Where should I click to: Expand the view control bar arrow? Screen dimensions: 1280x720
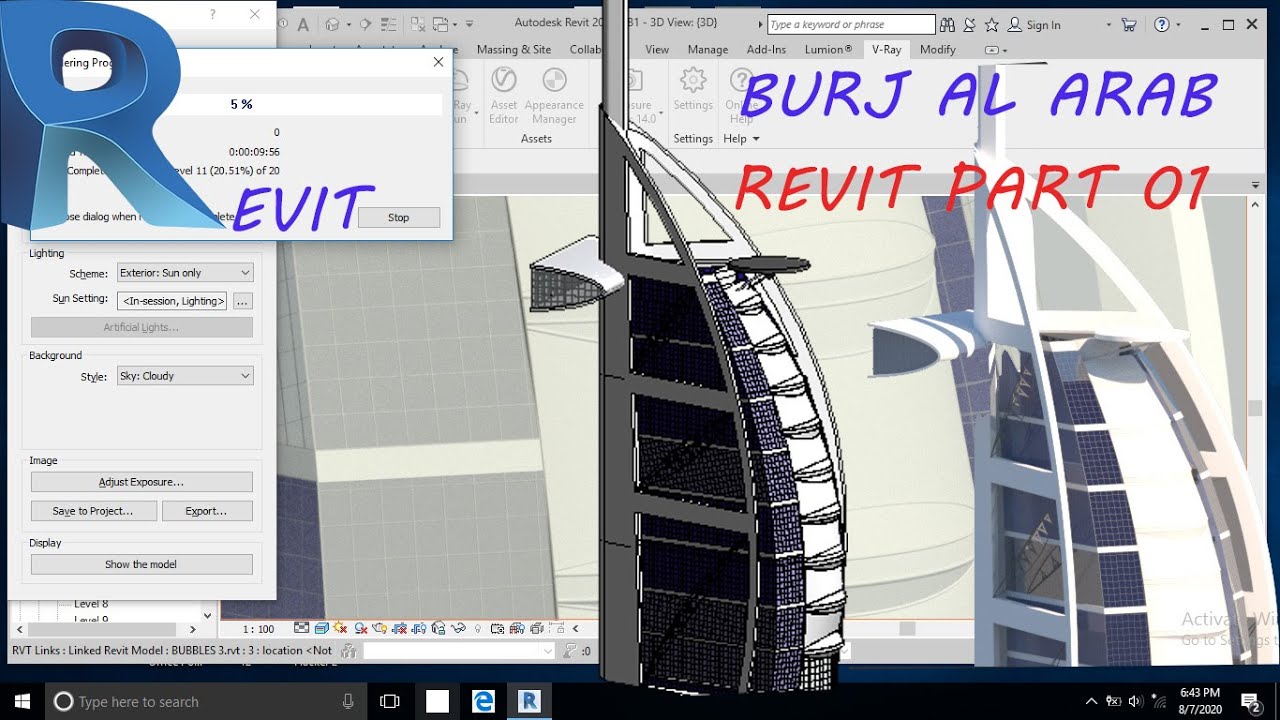575,628
